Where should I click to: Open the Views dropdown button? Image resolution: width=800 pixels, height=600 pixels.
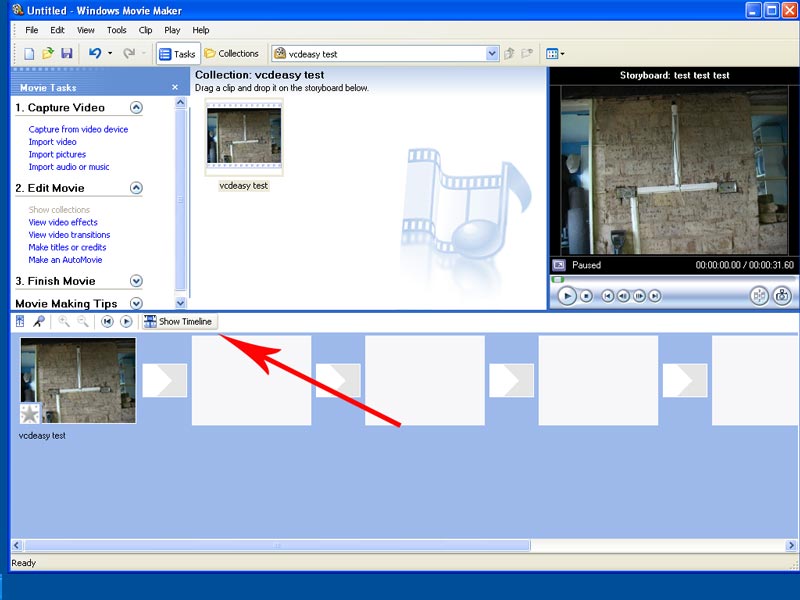tap(555, 54)
